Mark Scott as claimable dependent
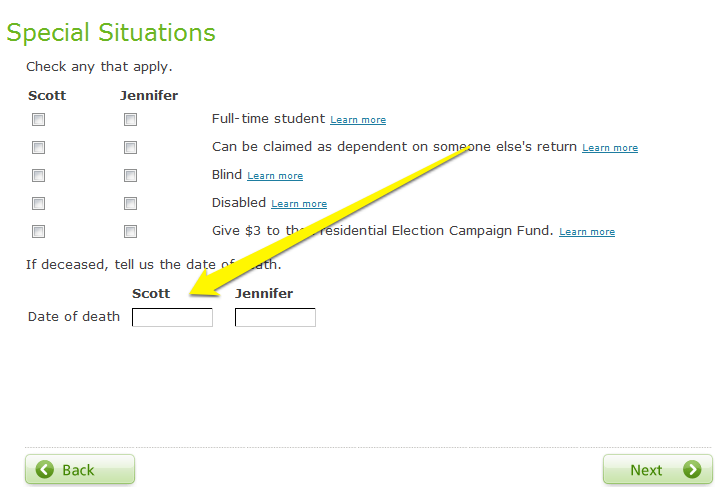721x494 pixels. coord(39,148)
